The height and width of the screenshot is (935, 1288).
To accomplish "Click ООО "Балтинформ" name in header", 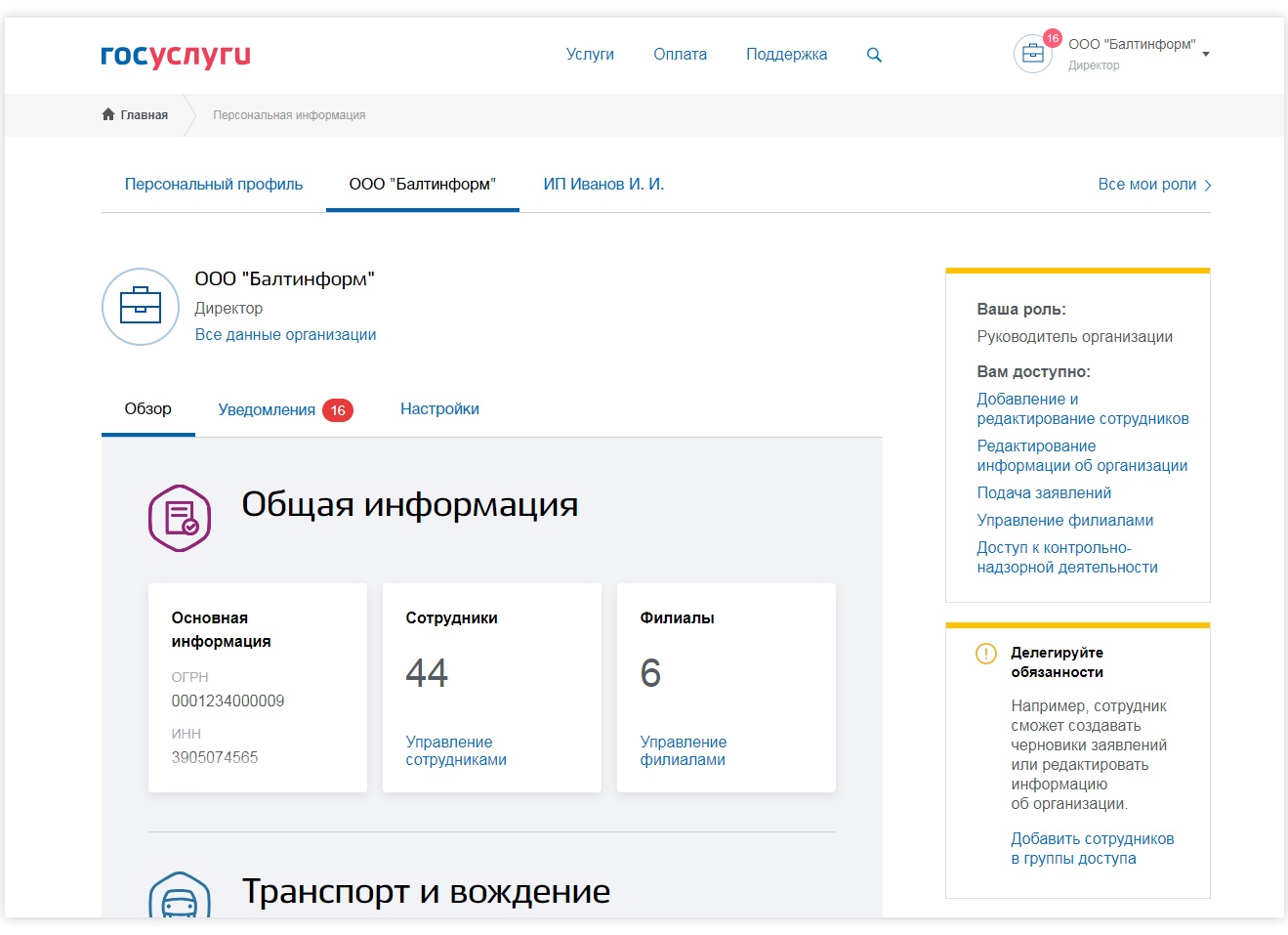I will click(1132, 44).
